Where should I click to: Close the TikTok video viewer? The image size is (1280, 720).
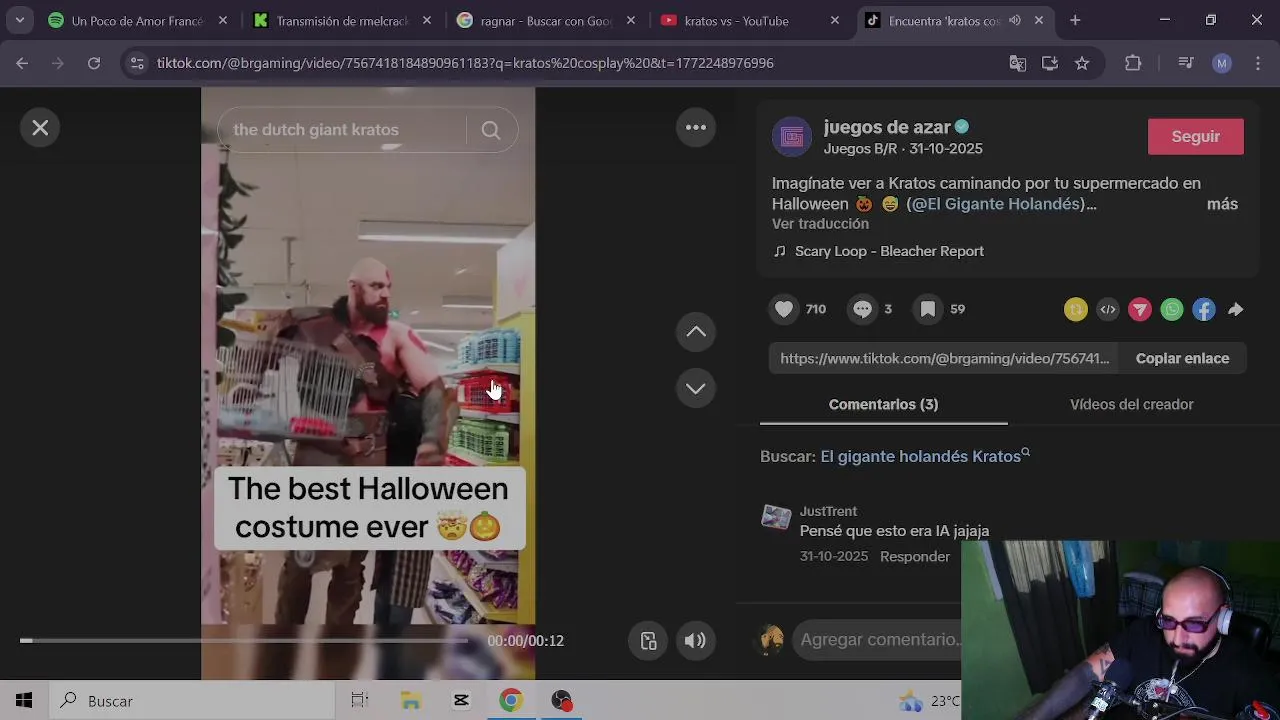(40, 128)
